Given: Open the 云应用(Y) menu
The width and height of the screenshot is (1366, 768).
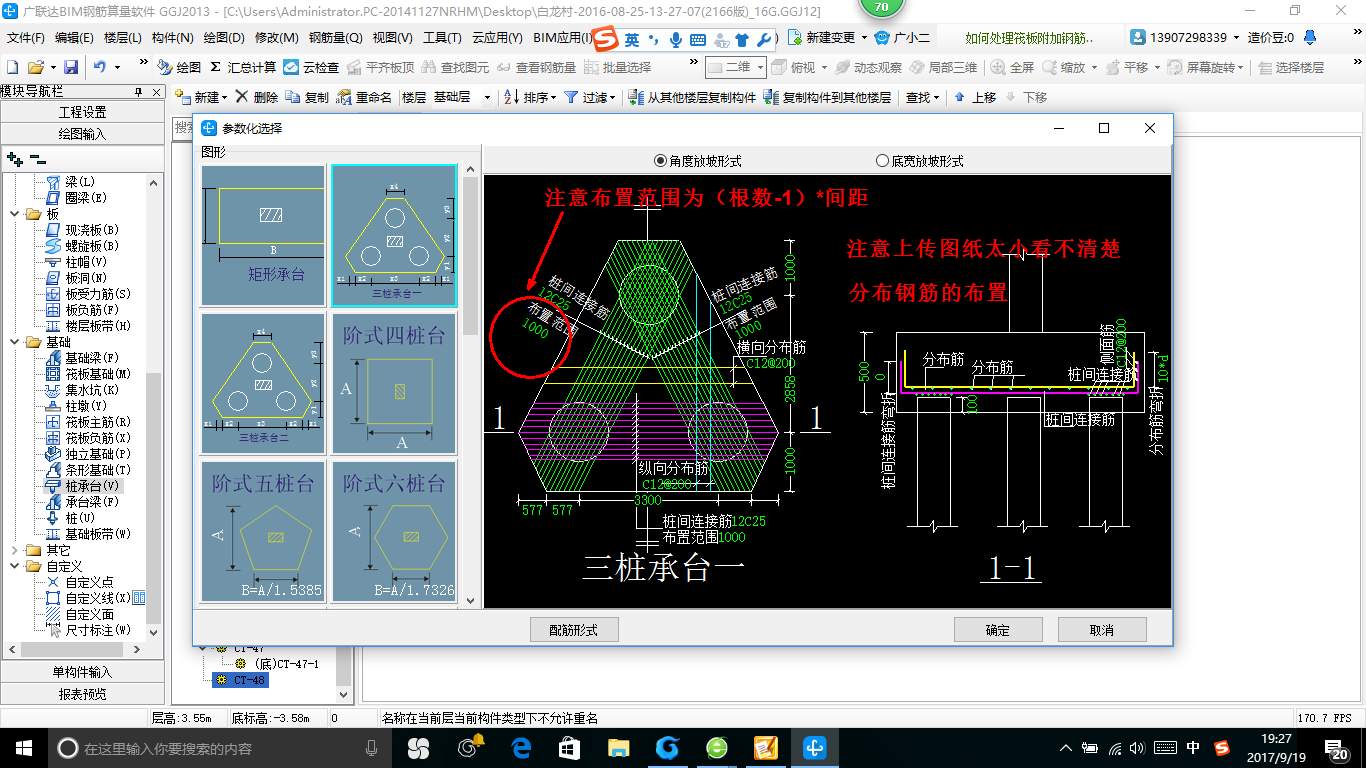Looking at the screenshot, I should (x=497, y=37).
